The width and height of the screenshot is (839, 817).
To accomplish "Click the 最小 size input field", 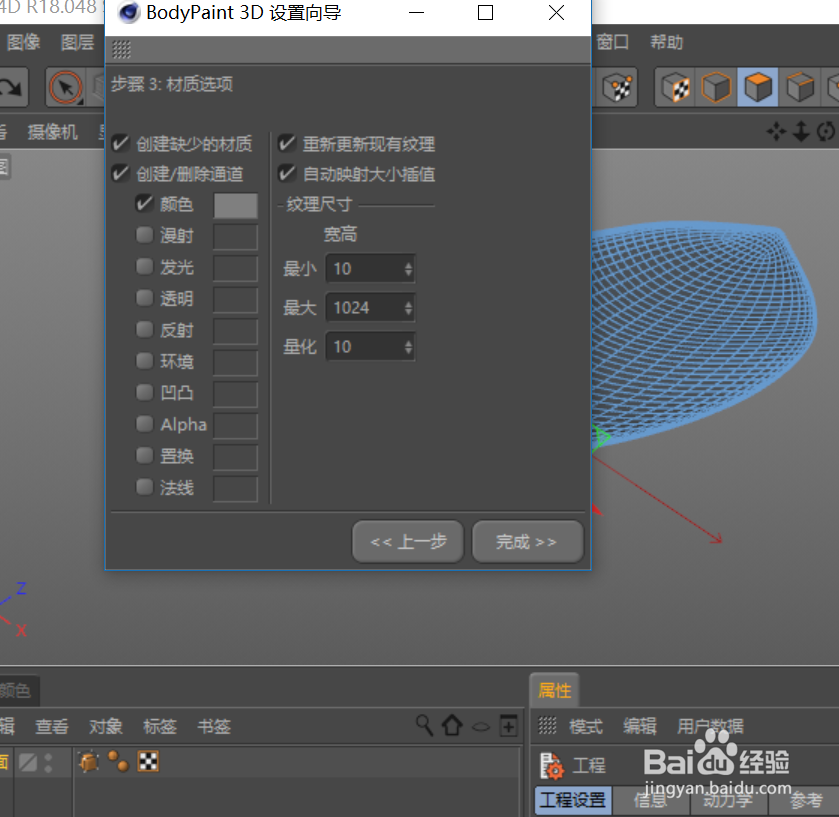I will (x=370, y=269).
